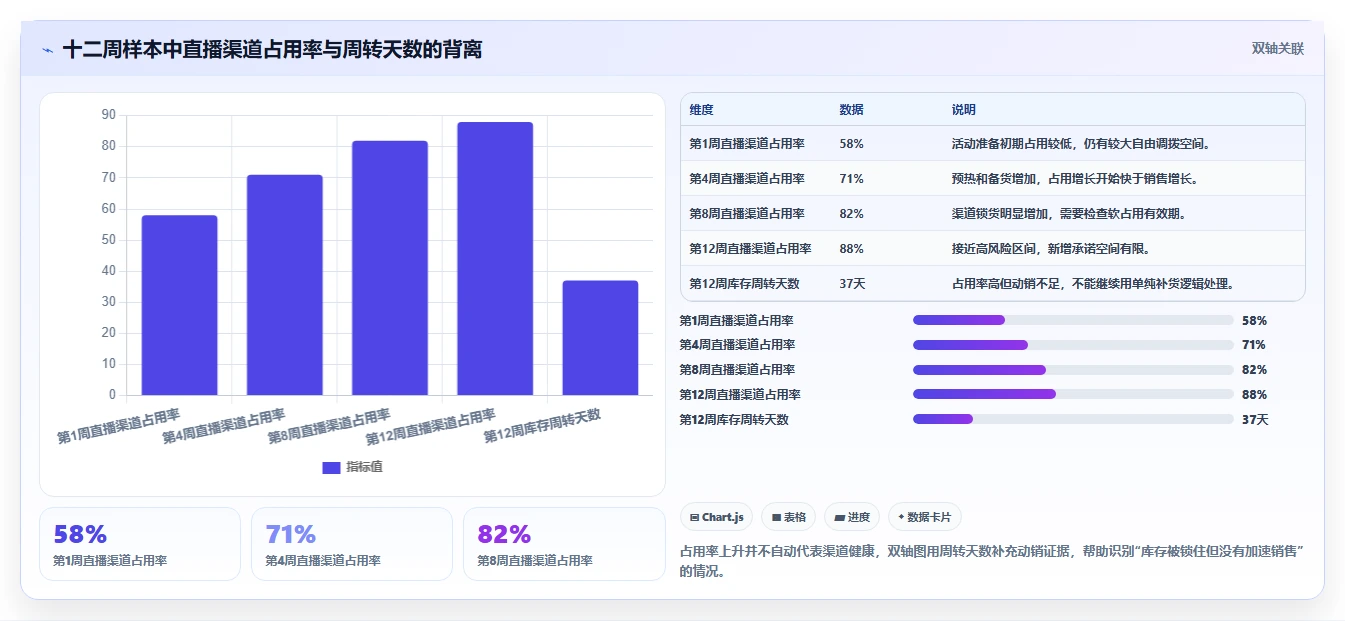Viewport: 1345px width, 621px height.
Task: Click the page title 十二周样本中直播渠道占用率
Action: (x=272, y=49)
